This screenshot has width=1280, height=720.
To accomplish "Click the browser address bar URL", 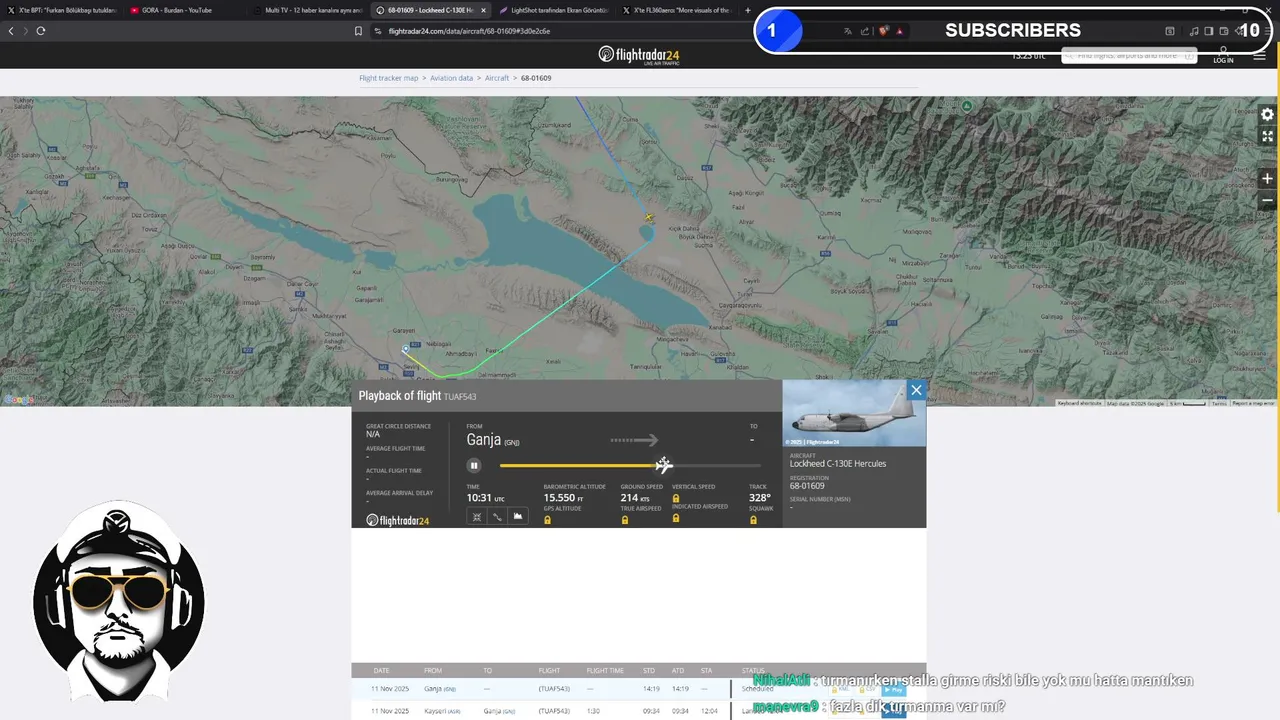I will coord(469,31).
